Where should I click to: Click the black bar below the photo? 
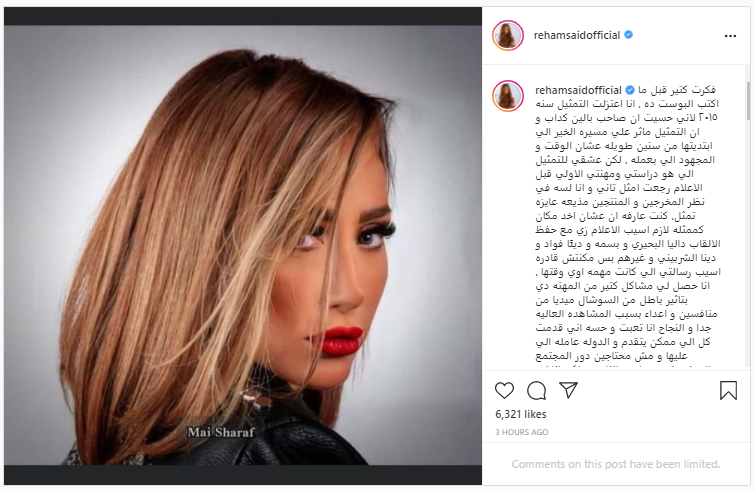click(x=243, y=475)
